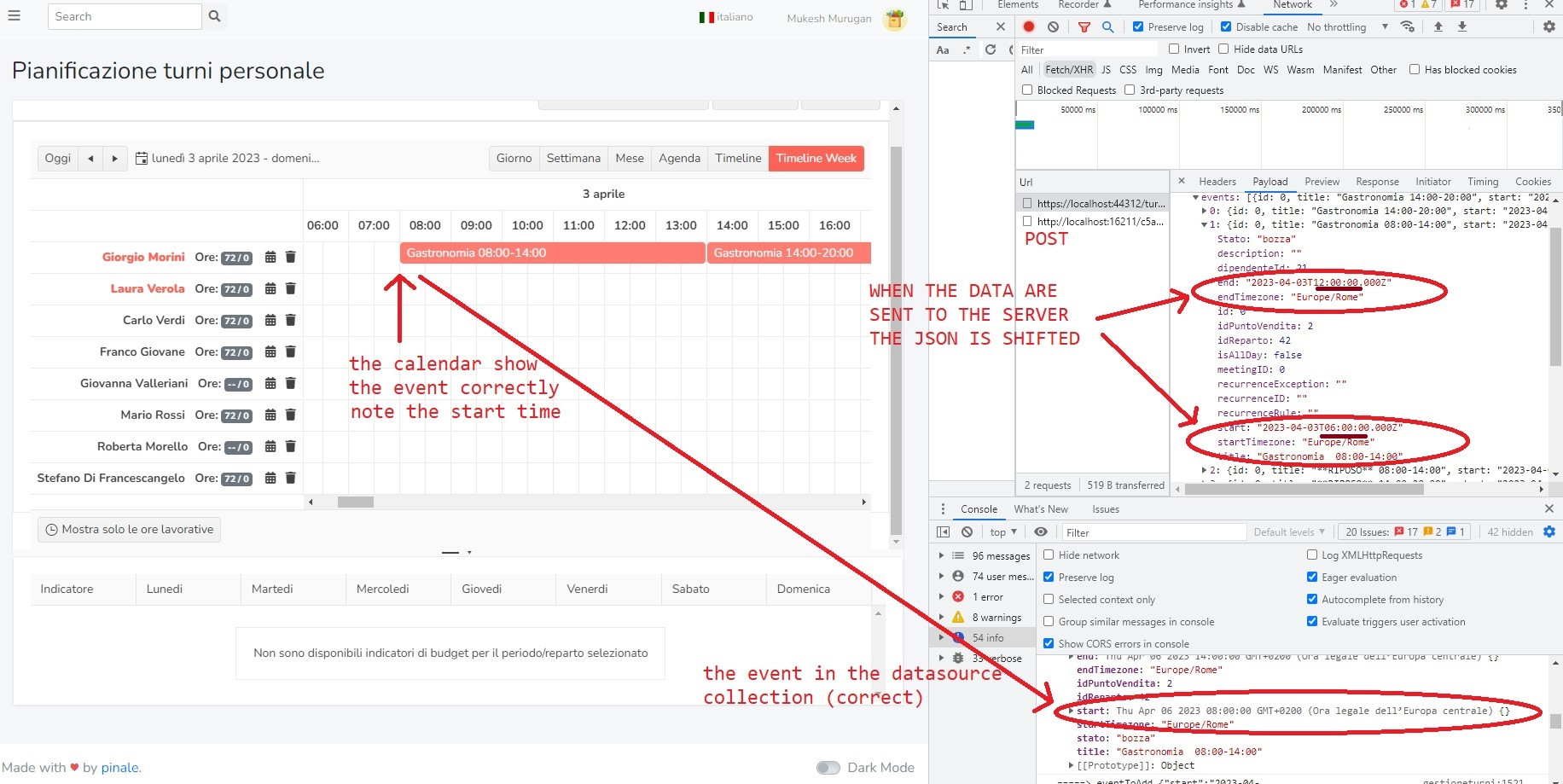Delete Giorgio Morini's shift with trash icon
The height and width of the screenshot is (784, 1563).
pyautogui.click(x=291, y=257)
